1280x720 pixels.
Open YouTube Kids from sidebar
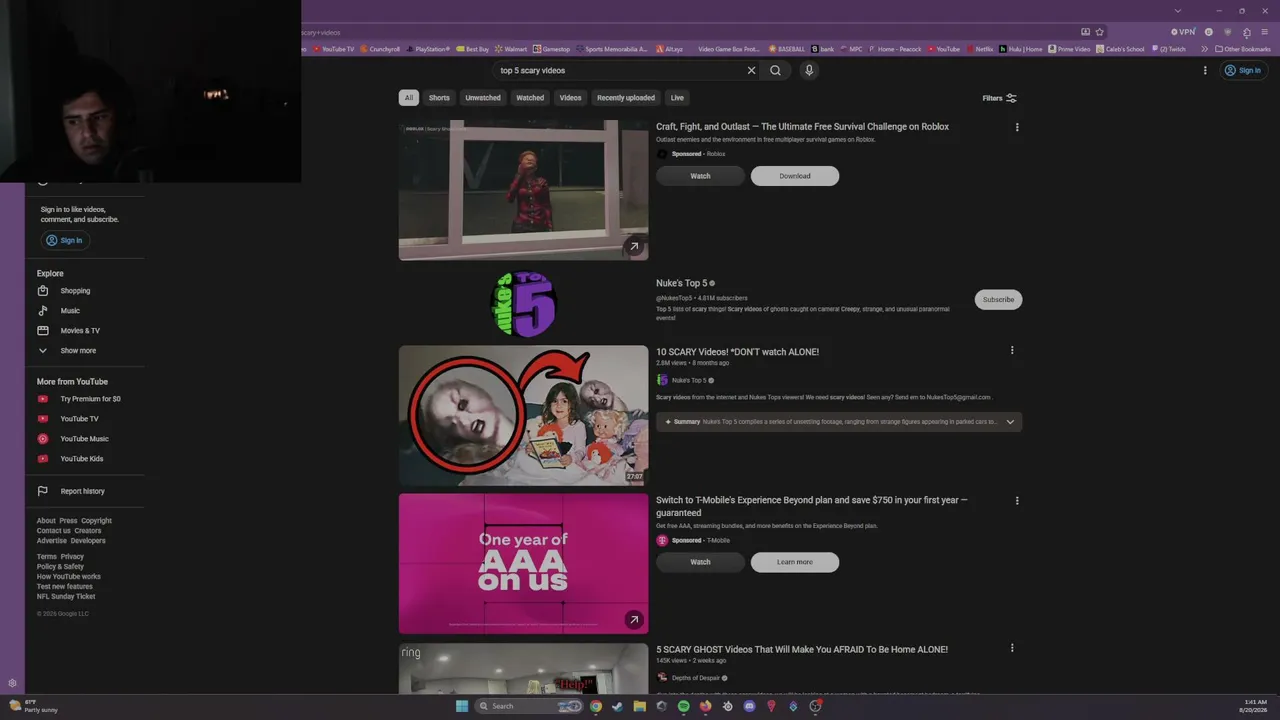pos(81,459)
